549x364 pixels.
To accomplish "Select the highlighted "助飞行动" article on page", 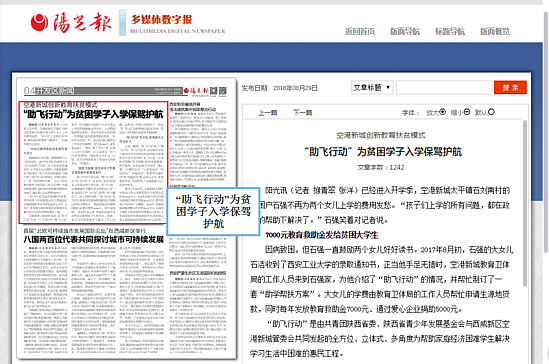I will 93,162.
